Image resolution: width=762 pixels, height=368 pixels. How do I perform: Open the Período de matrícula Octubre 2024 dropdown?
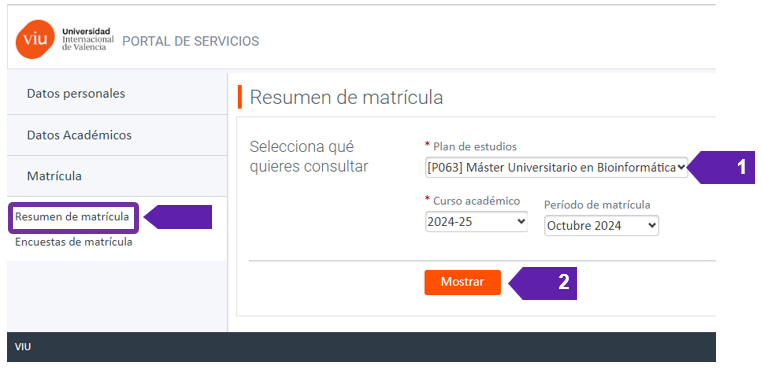pos(601,226)
